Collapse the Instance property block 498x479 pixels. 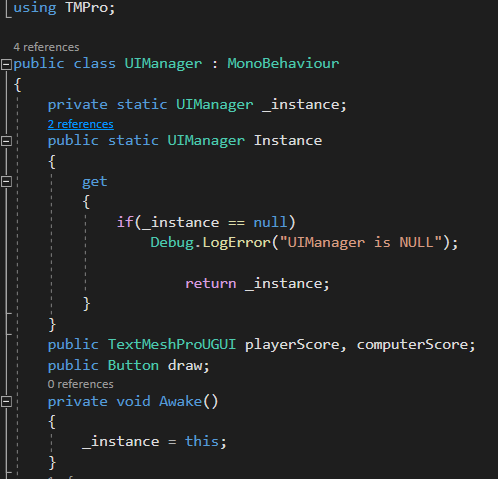pyautogui.click(x=6, y=141)
